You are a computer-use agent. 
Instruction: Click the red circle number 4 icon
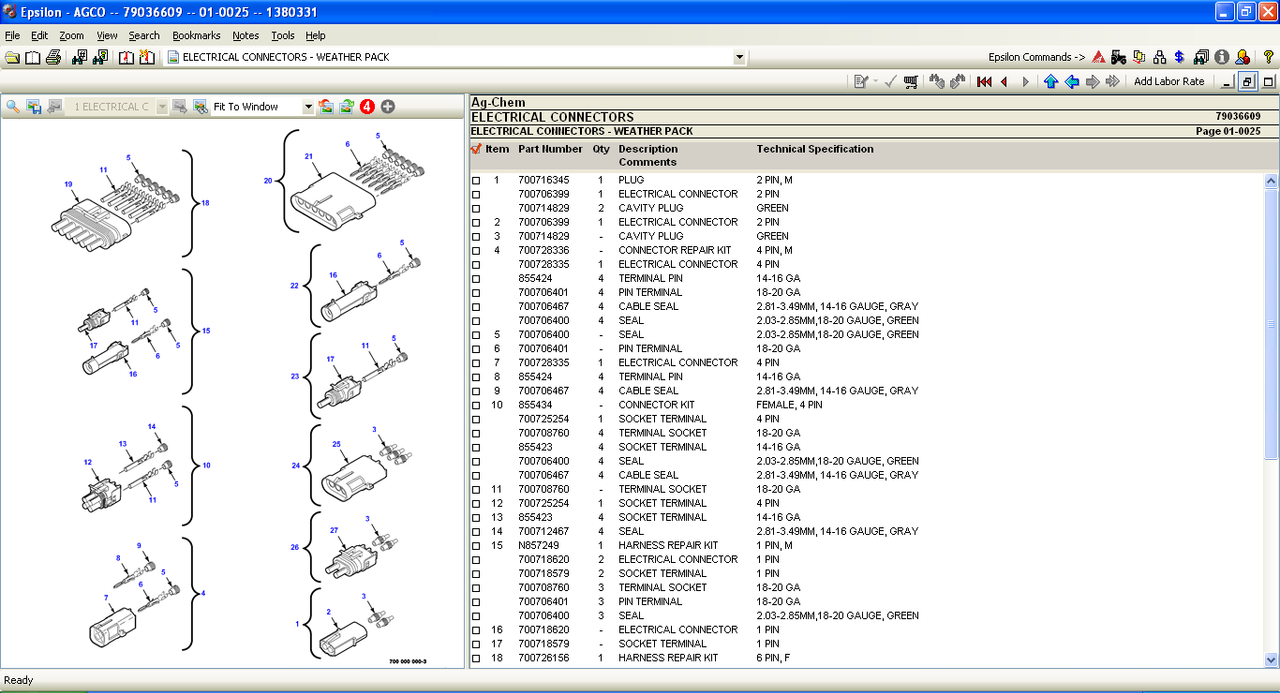click(x=367, y=106)
